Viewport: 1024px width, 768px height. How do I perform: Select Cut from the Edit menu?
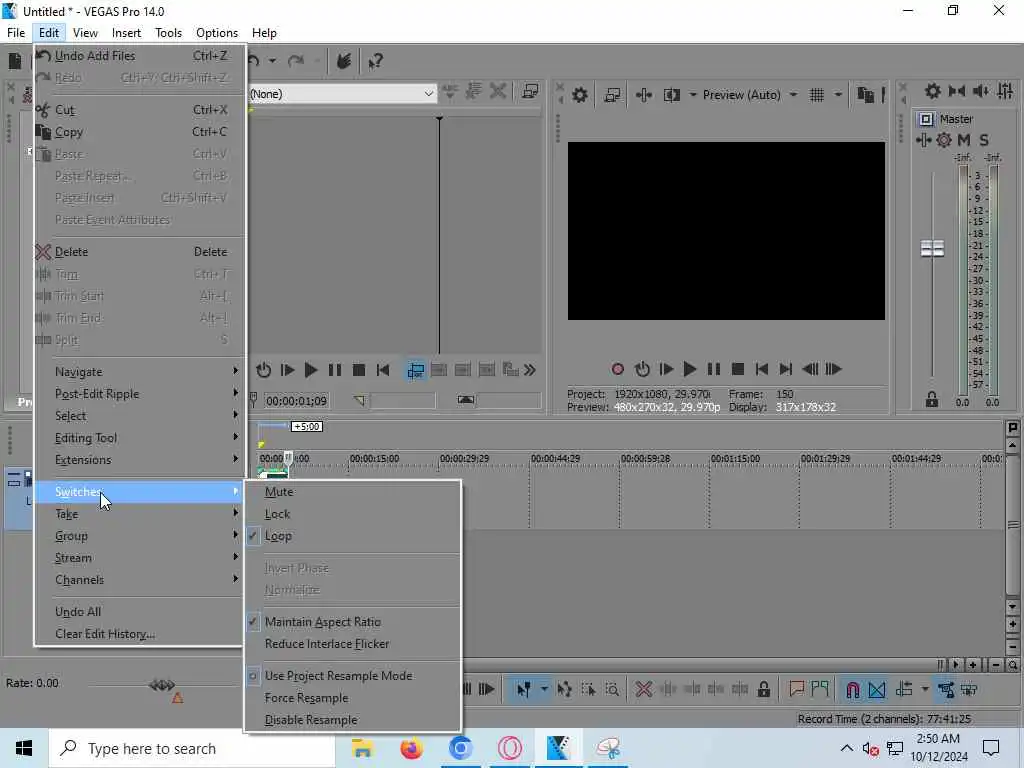(x=139, y=110)
